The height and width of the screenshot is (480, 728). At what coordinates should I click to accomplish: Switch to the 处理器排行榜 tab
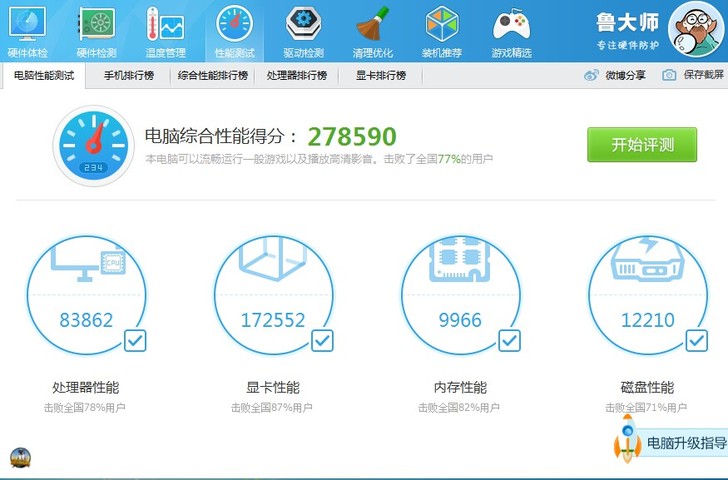click(297, 75)
